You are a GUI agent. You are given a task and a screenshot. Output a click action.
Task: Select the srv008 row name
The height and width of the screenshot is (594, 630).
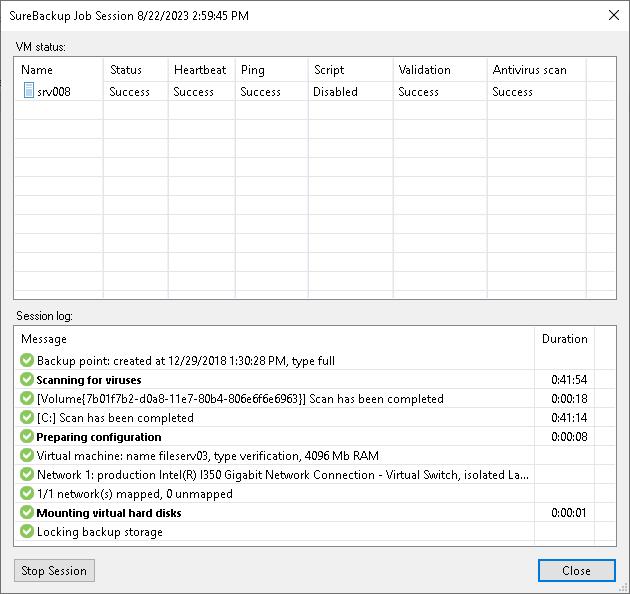click(x=54, y=92)
